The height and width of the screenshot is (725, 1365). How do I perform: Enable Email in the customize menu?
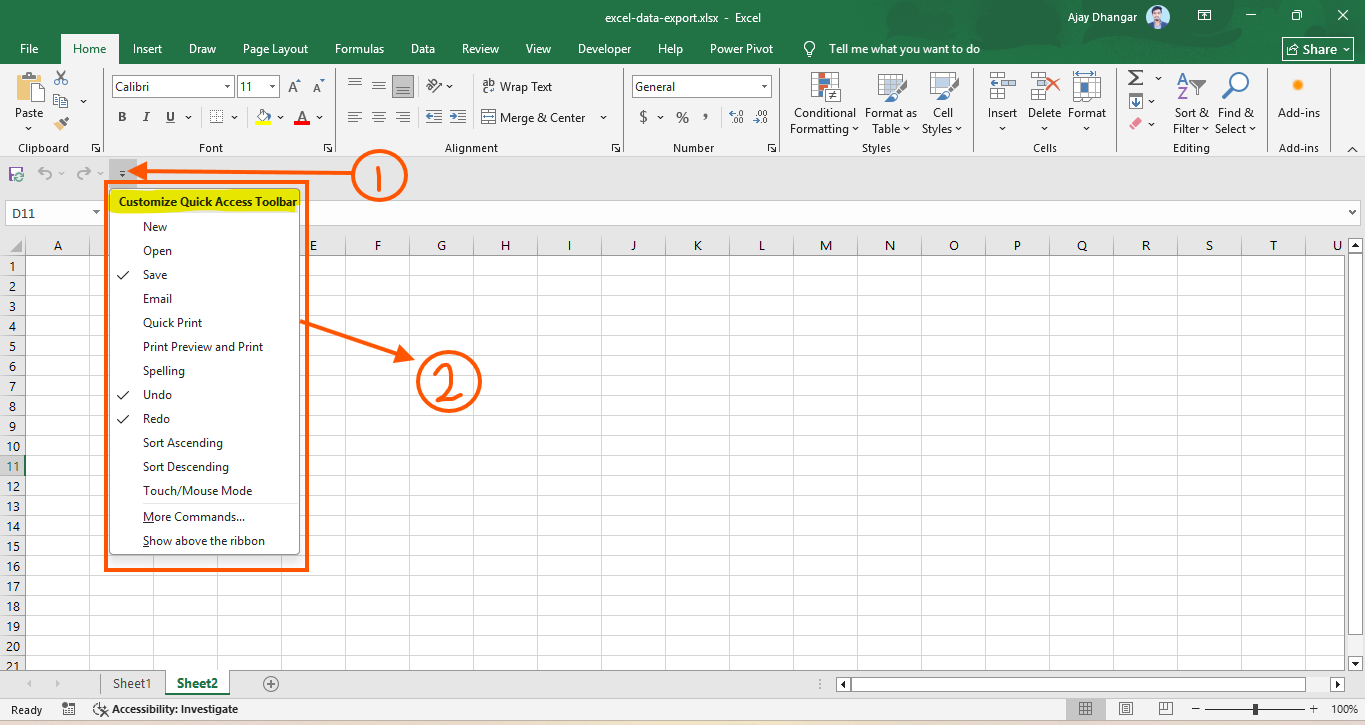click(203, 299)
